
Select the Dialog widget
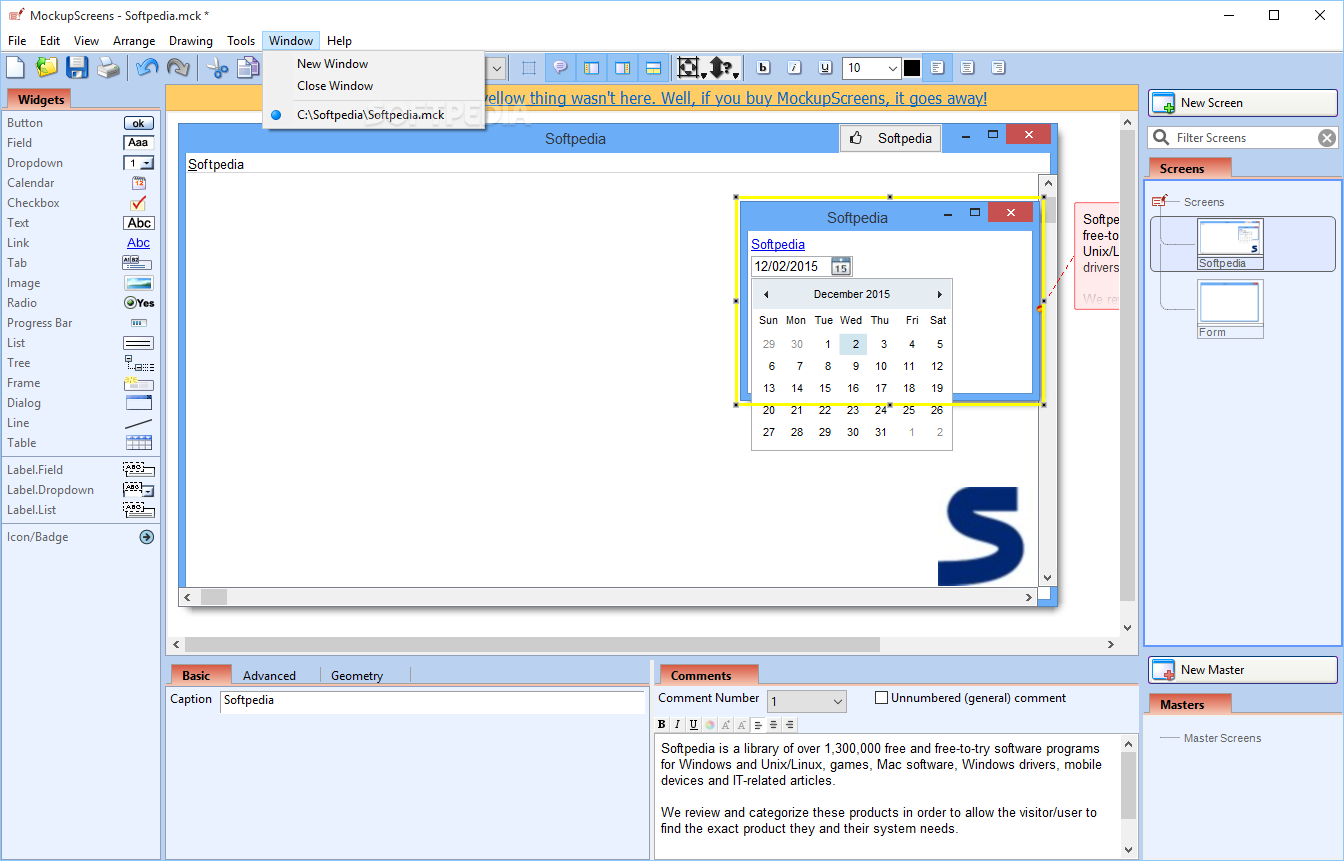(x=80, y=403)
